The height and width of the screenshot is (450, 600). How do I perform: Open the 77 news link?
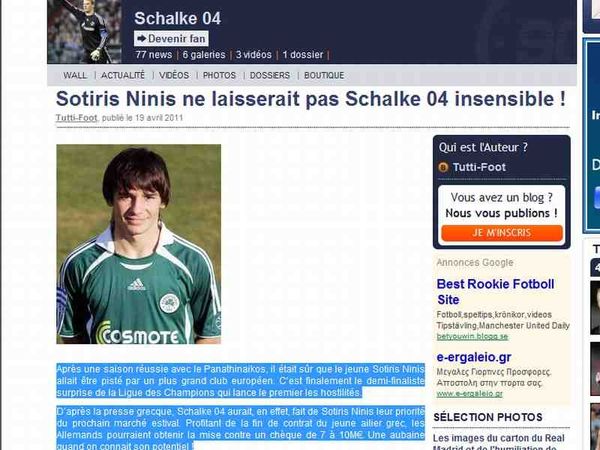[154, 55]
